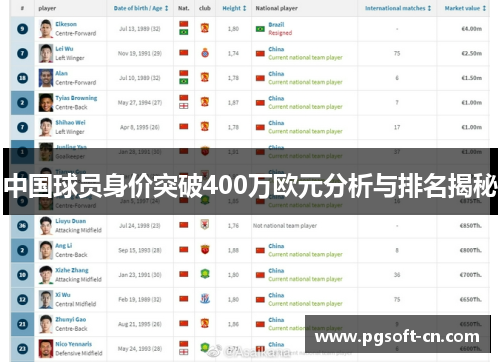Click Nico Yennaris's player portrait thumbnail
The image size is (500, 362).
click(46, 349)
